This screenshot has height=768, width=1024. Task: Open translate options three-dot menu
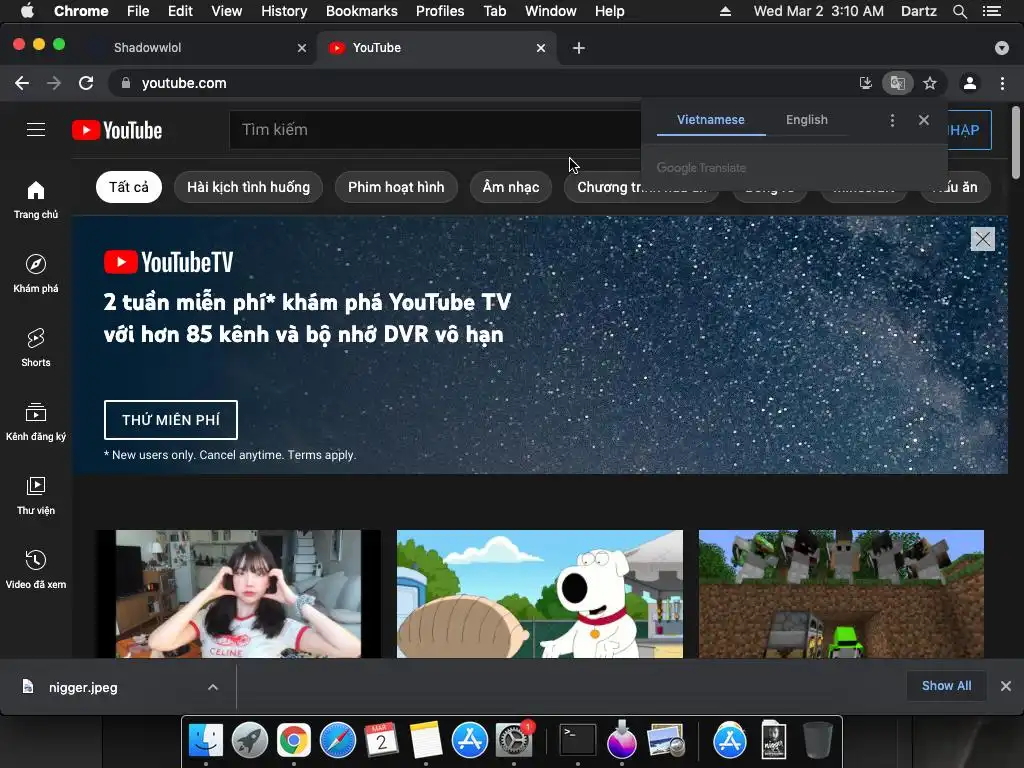pyautogui.click(x=892, y=120)
